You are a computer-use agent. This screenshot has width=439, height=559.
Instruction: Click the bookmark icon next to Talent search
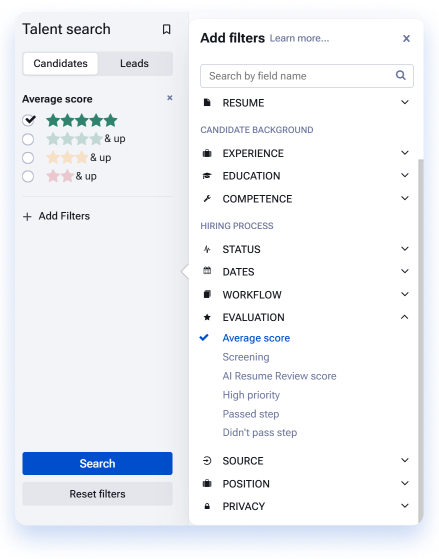click(x=166, y=29)
